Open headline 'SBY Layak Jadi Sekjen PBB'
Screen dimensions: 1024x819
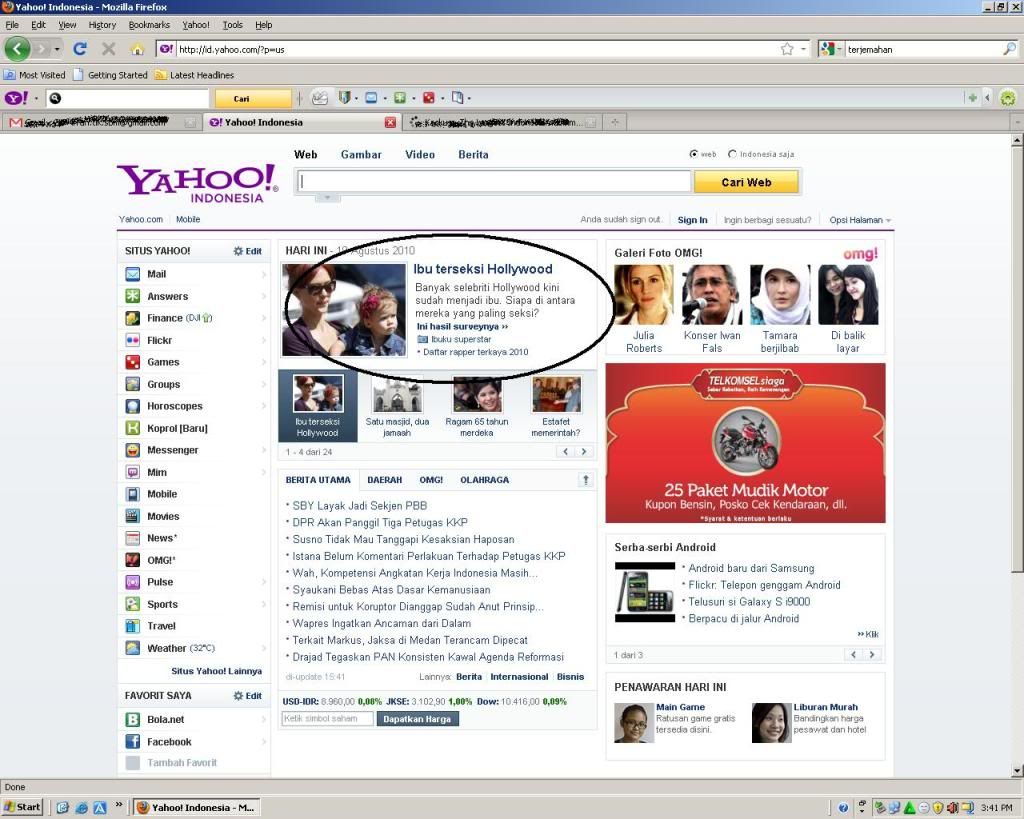pos(360,506)
